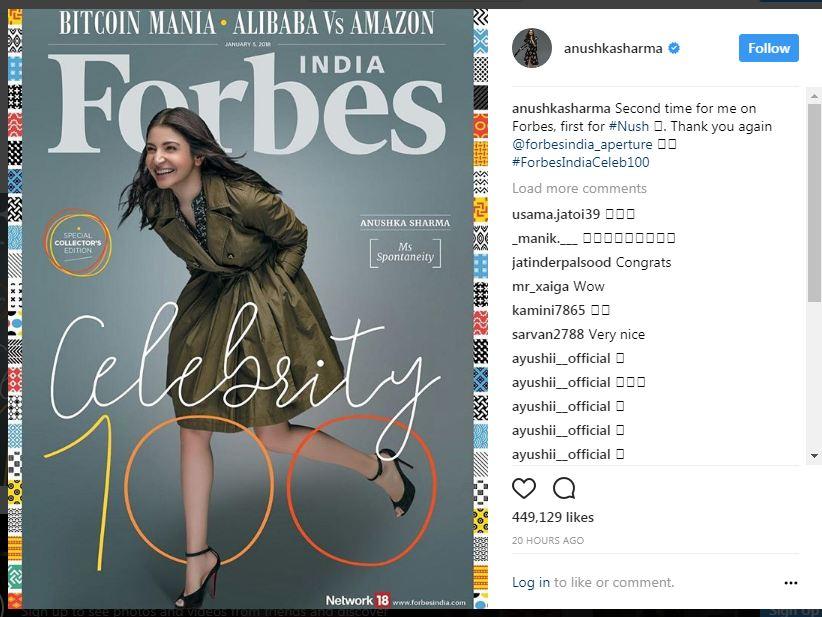Open the @forbesindia_aperture mention
The image size is (822, 617).
pyautogui.click(x=582, y=144)
